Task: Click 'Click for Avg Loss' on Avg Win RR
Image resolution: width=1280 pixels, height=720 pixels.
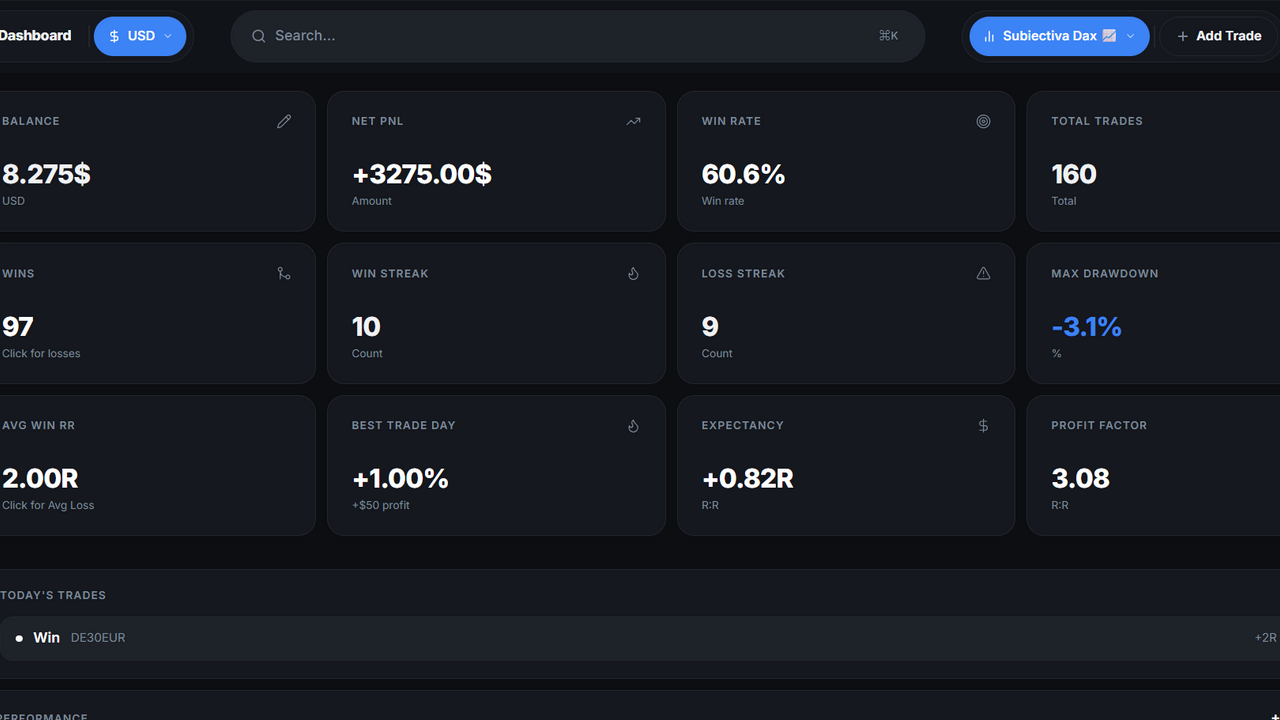Action: tap(48, 505)
